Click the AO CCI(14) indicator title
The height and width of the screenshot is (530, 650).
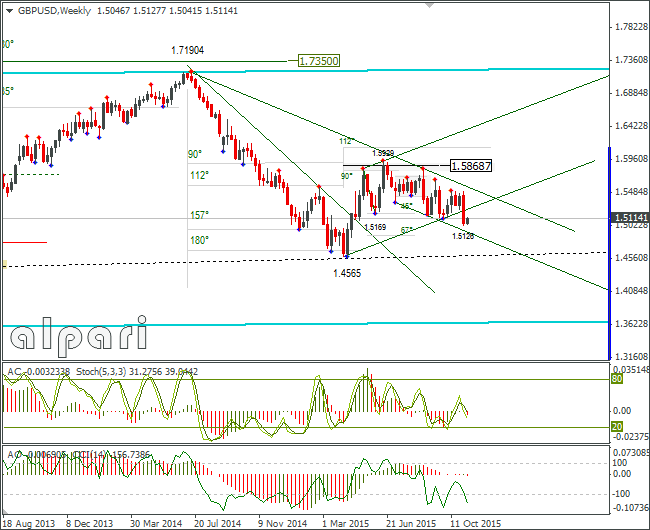coord(79,455)
